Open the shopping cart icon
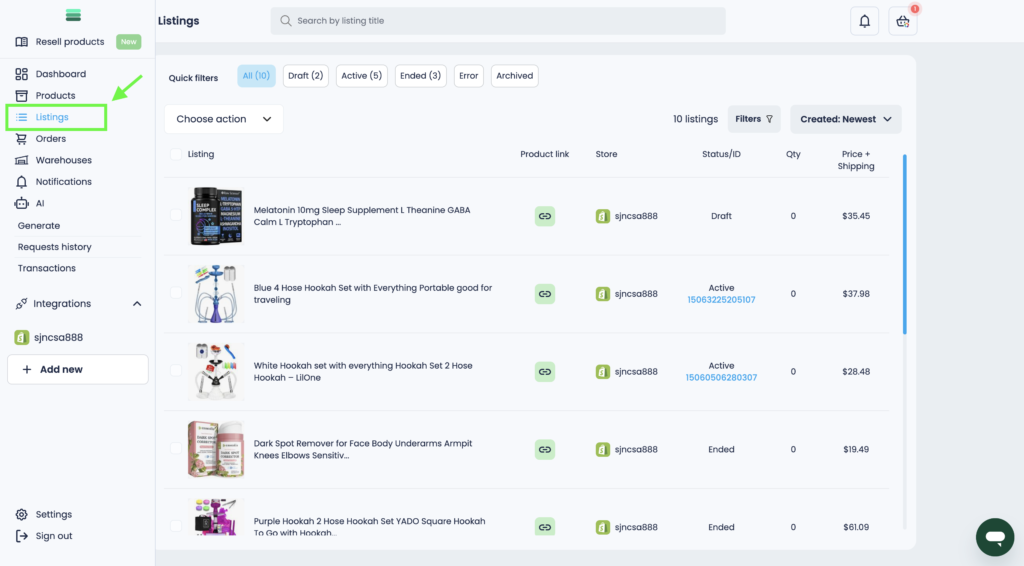The width and height of the screenshot is (1024, 566). (x=903, y=21)
